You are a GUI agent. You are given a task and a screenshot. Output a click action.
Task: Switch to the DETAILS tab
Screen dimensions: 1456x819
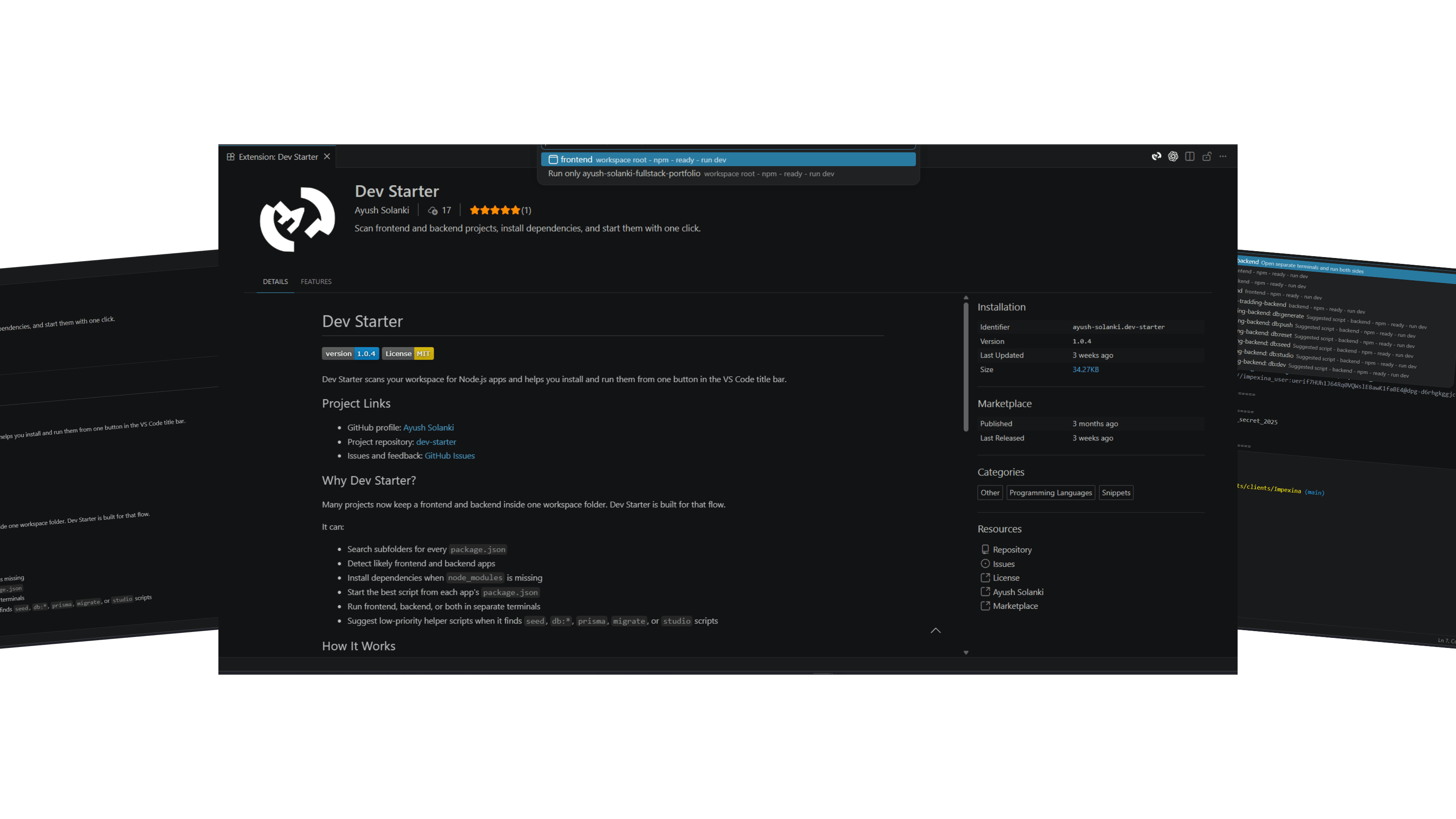275,282
